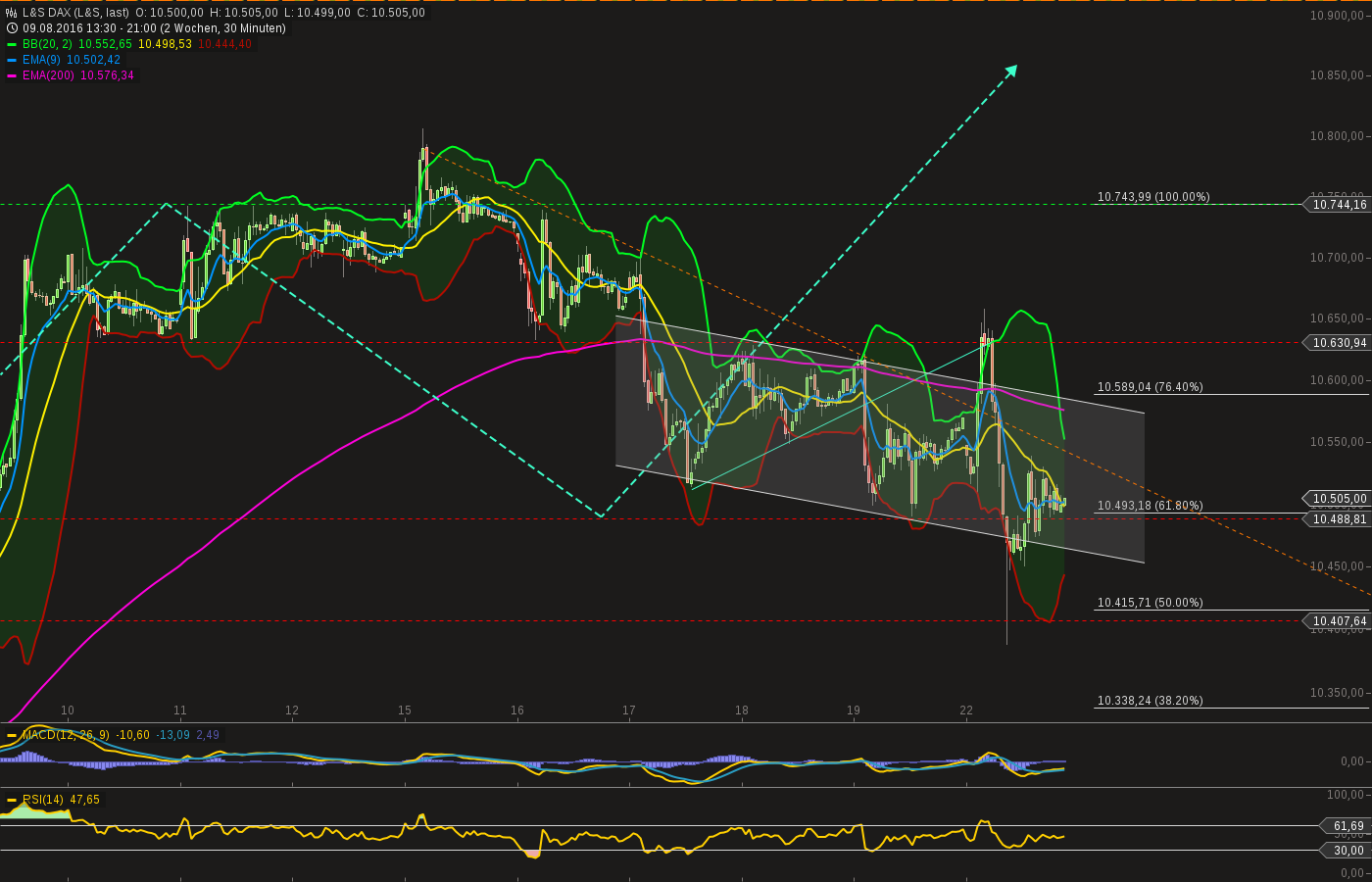Viewport: 1372px width, 882px height.
Task: Click the yellow MACD legend marker
Action: (12, 735)
